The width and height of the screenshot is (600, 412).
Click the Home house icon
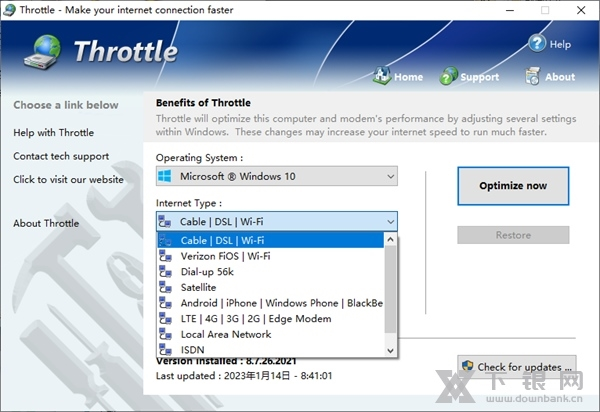pyautogui.click(x=381, y=75)
